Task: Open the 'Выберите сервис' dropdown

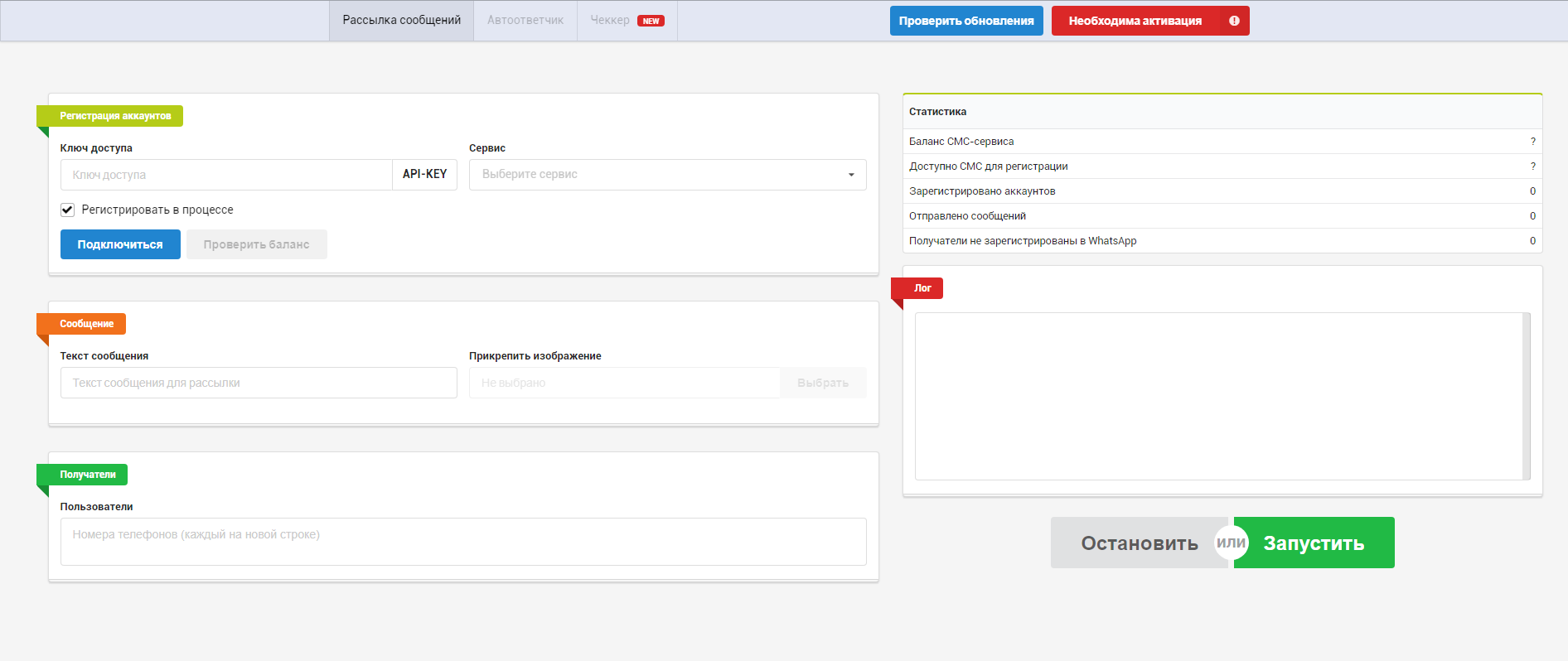Action: point(666,175)
